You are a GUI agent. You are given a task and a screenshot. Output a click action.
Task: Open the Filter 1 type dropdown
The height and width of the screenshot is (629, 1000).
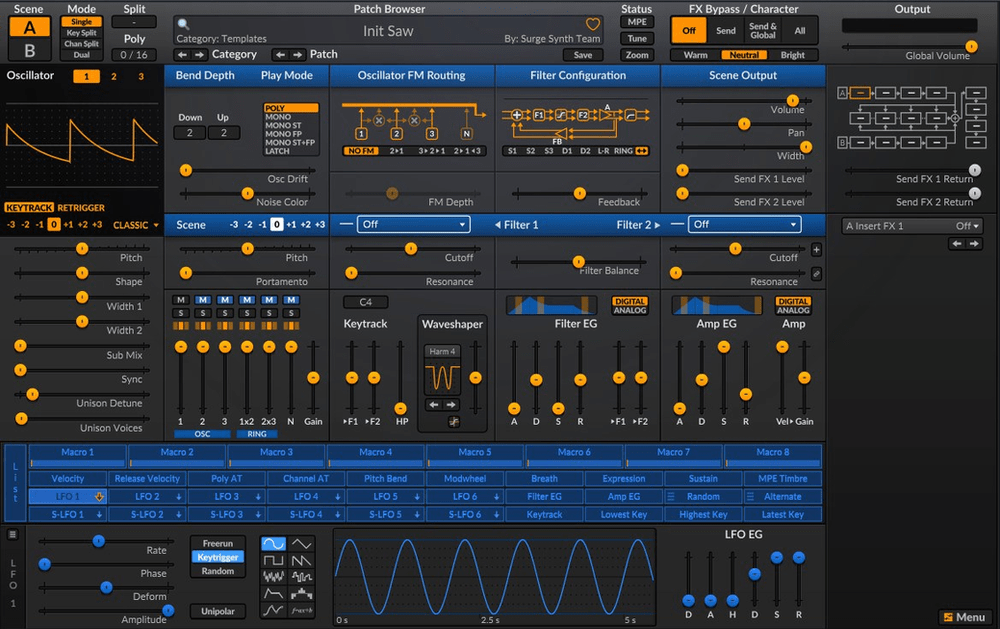click(413, 225)
